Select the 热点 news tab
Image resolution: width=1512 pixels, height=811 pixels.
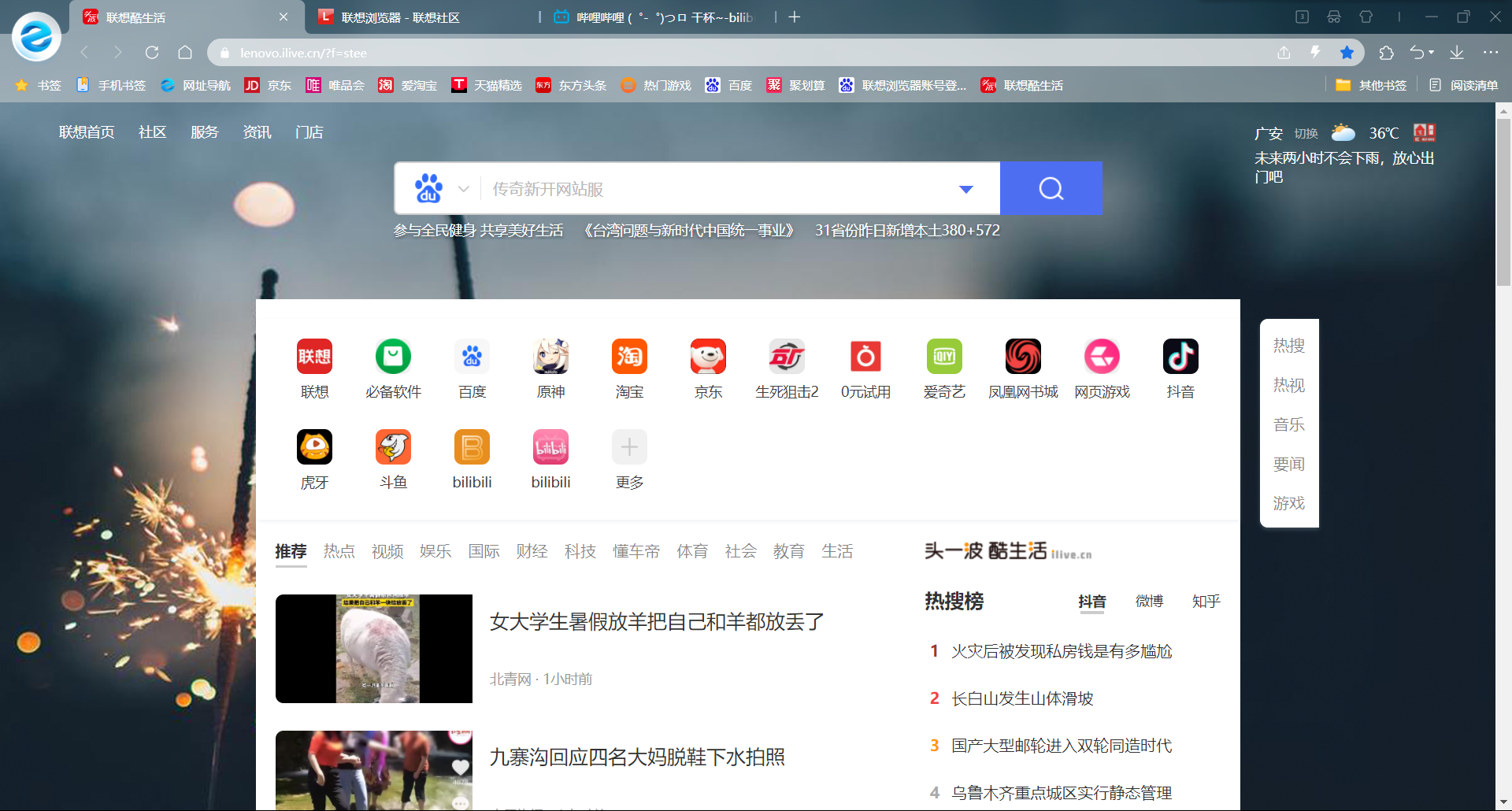[339, 551]
